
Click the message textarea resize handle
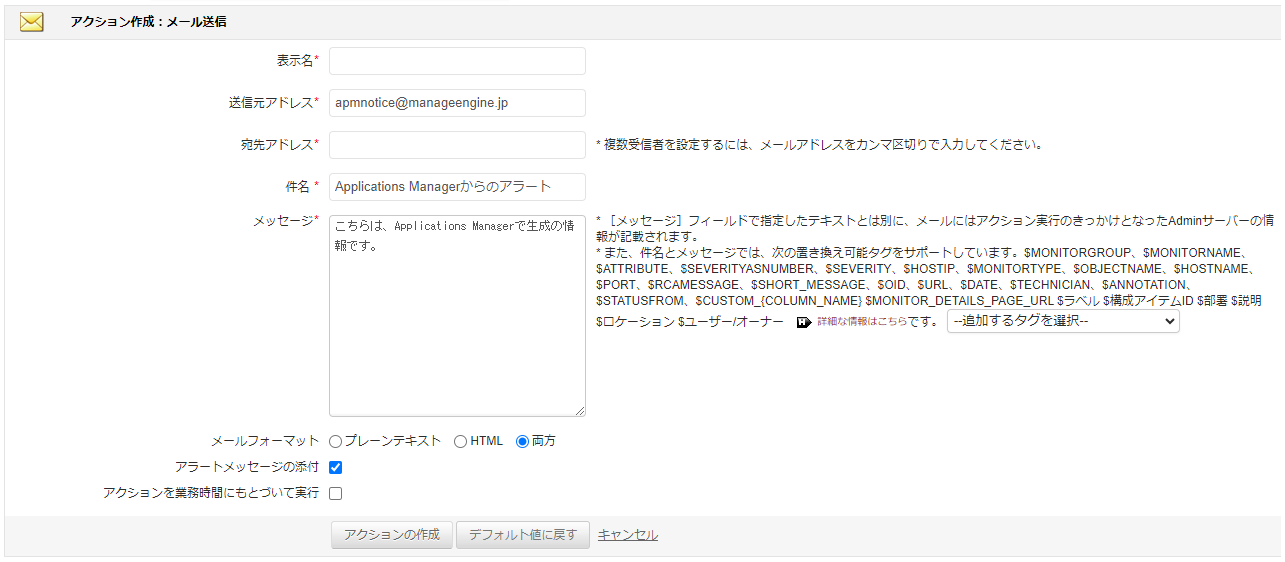pos(579,410)
